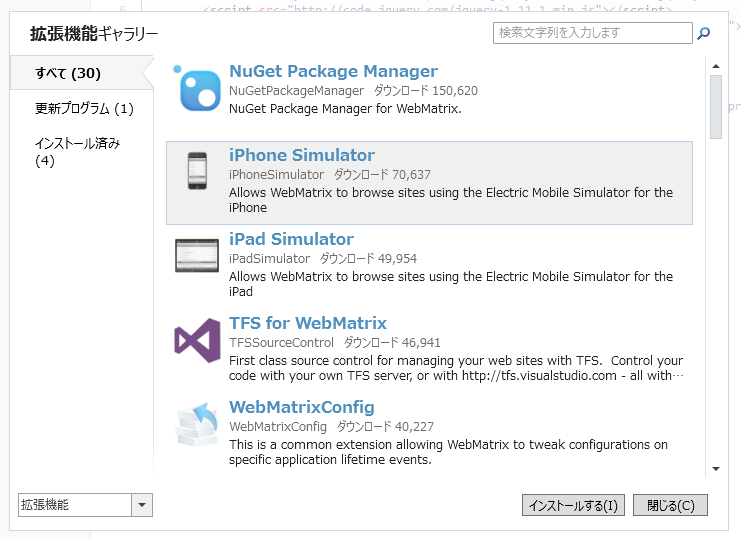Click the TFS for WebMatrix title
This screenshot has height=539, width=741.
308,324
